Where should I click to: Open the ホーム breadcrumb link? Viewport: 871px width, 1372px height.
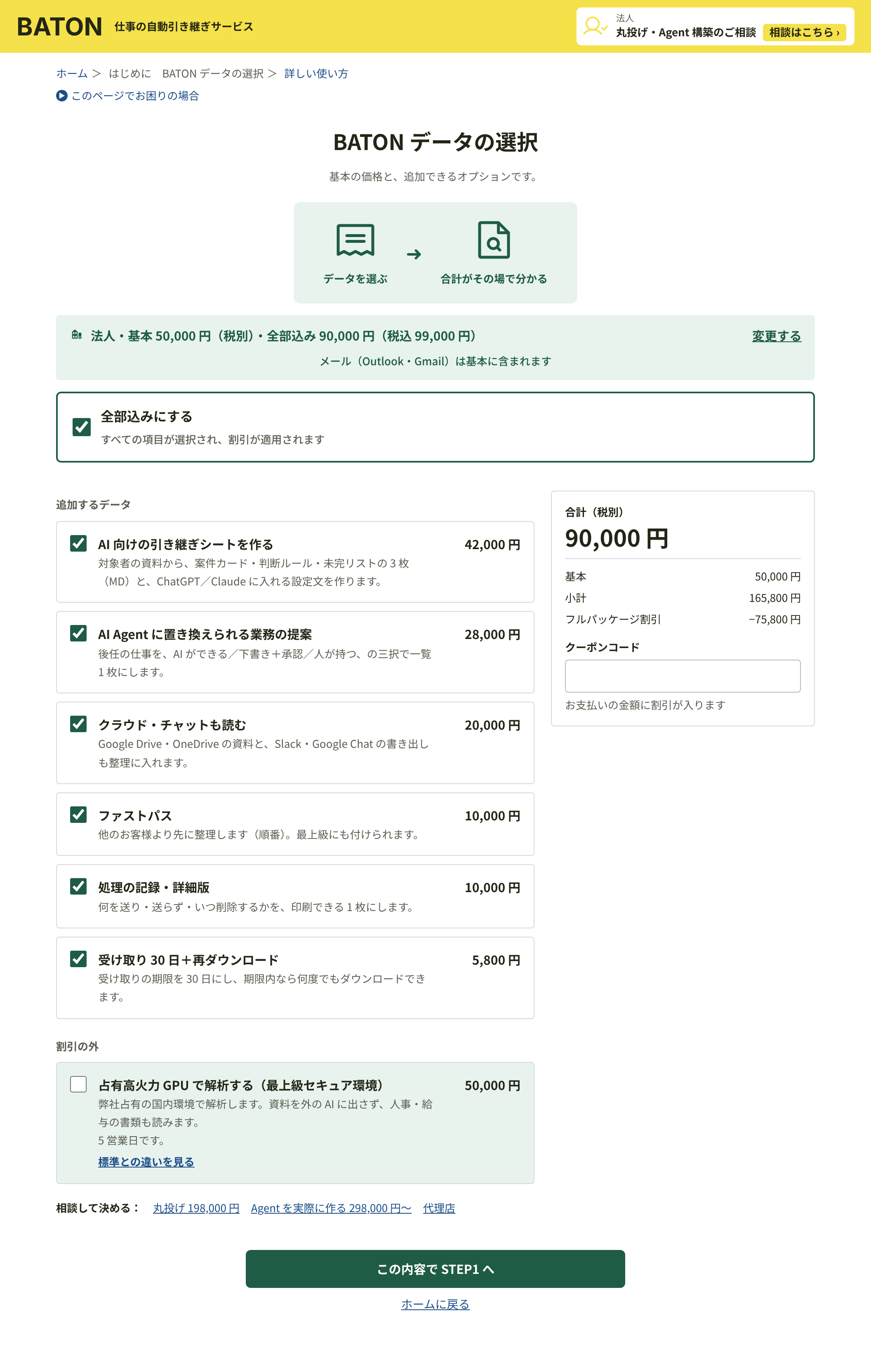72,73
